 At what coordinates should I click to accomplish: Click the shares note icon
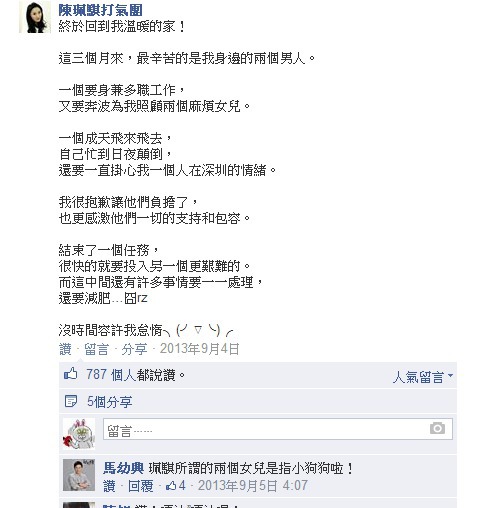point(70,401)
